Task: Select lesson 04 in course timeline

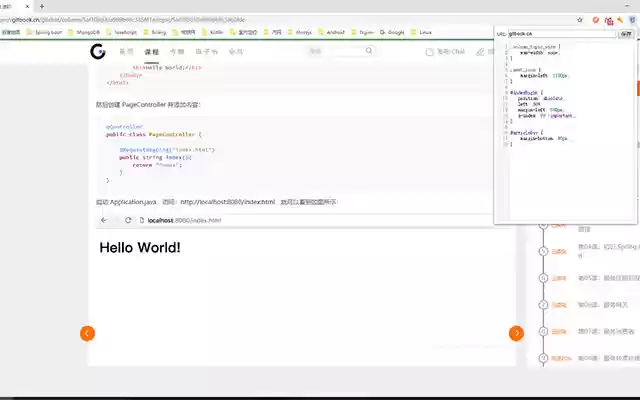Action: pyautogui.click(x=608, y=250)
